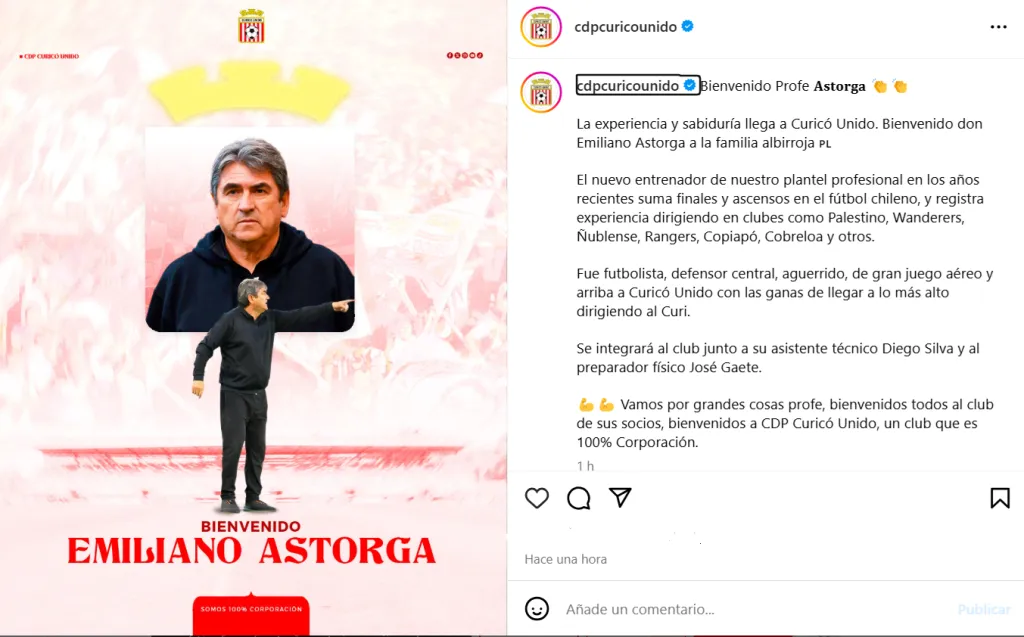This screenshot has width=1024, height=637.
Task: Click the cdpcuricounido profile picture in header
Action: tap(541, 27)
